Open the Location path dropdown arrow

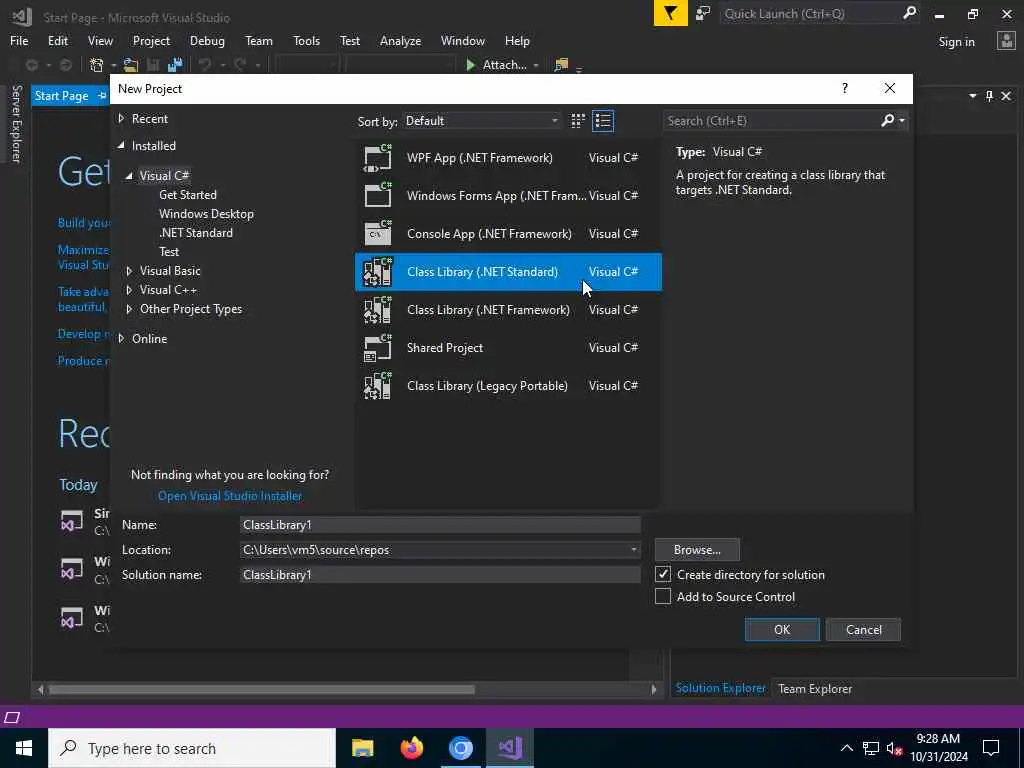(x=633, y=549)
